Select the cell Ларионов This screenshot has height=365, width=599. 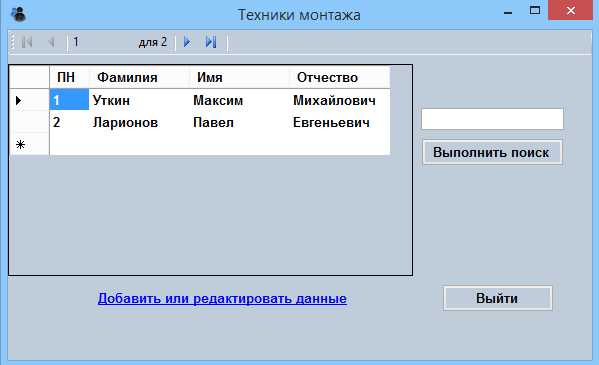[139, 122]
